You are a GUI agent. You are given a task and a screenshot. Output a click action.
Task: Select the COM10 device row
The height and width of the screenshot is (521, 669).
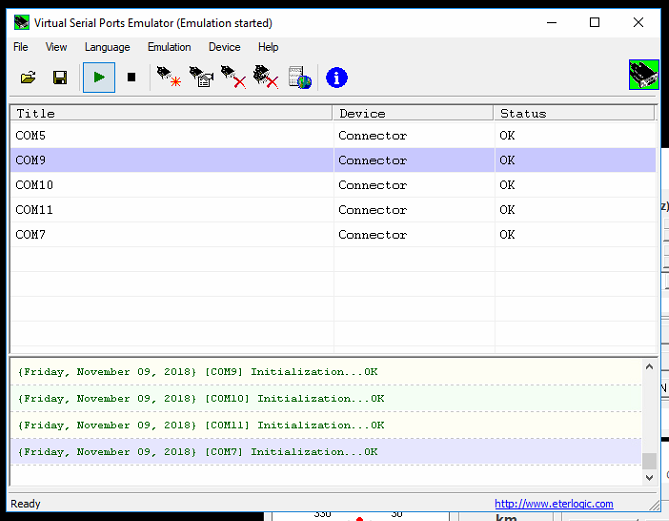coord(333,185)
